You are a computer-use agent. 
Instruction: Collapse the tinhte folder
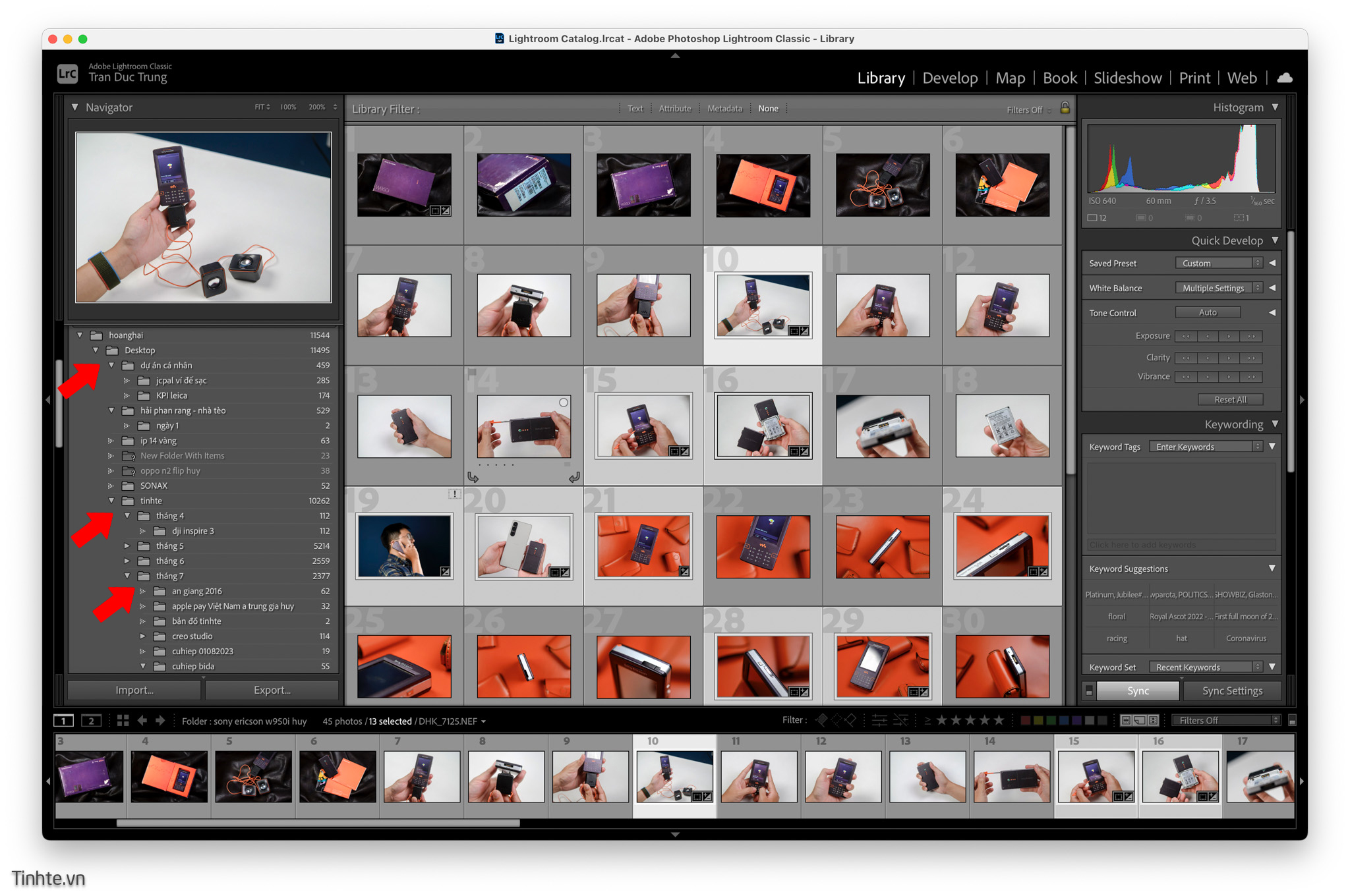coord(111,501)
